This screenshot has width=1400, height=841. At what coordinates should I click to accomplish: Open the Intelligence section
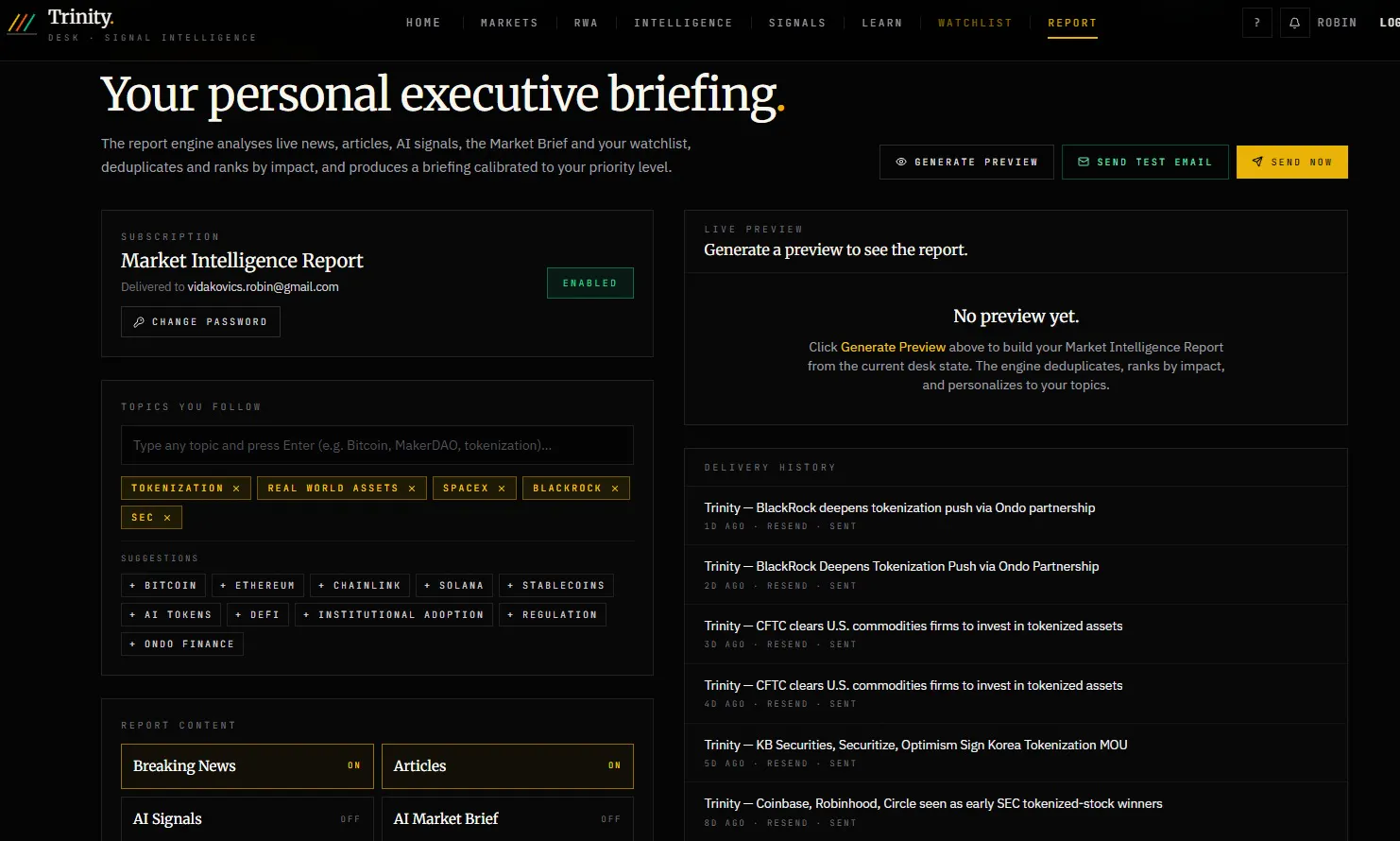683,23
